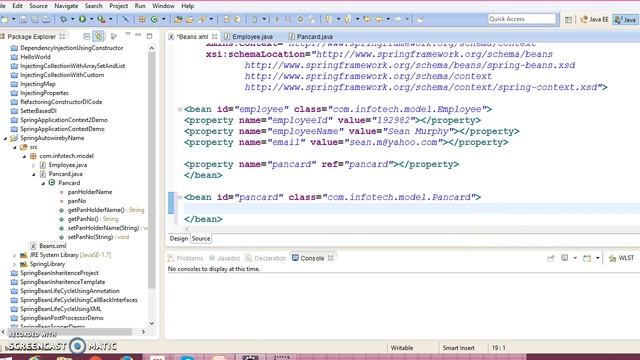Fold the employee bean element
Viewport: 640px width, 360px height.
coord(180,109)
